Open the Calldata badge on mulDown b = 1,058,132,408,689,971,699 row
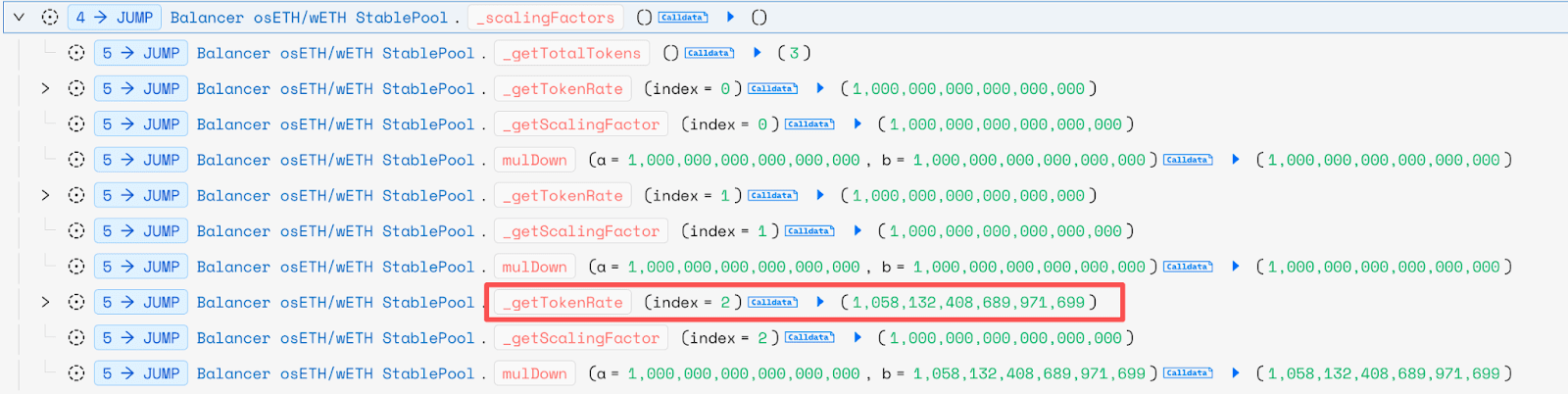The height and width of the screenshot is (394, 1568). tap(1189, 373)
